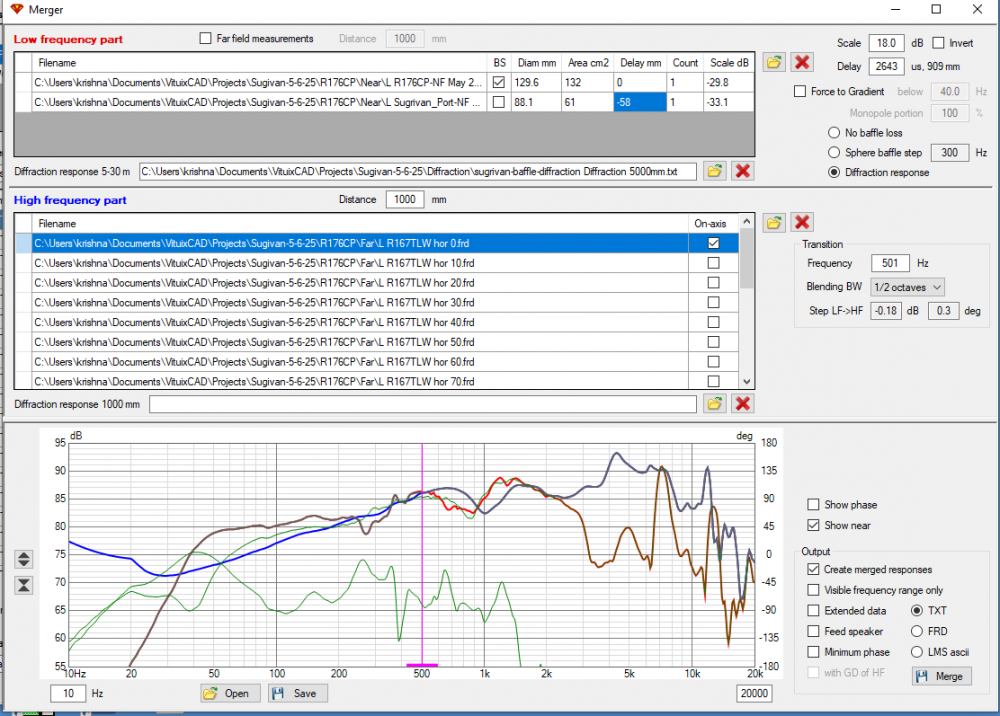Toggle the Show phase checkbox

pos(814,505)
